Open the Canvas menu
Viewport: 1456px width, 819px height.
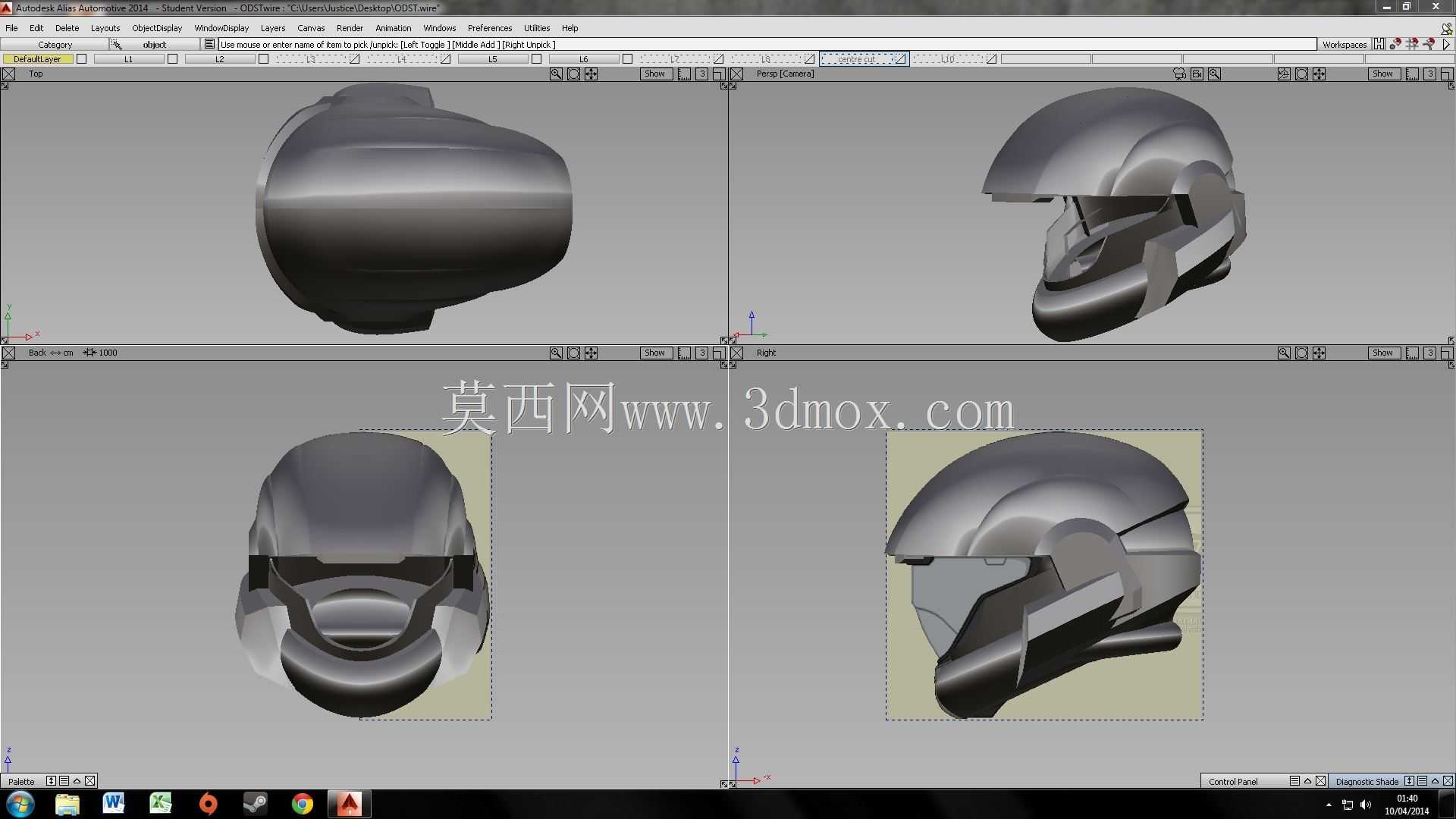(x=311, y=28)
